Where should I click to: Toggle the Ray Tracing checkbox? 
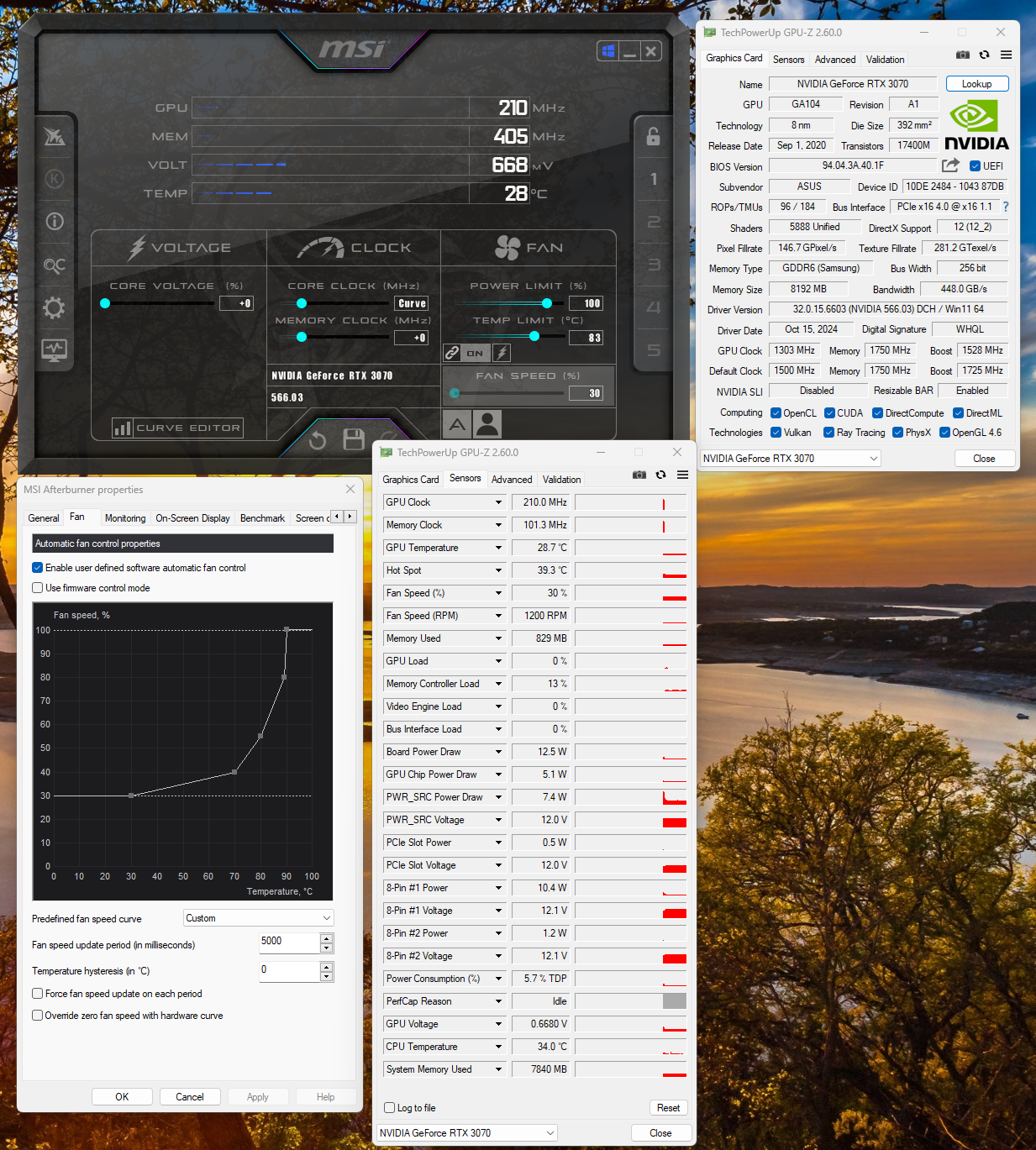[x=828, y=433]
